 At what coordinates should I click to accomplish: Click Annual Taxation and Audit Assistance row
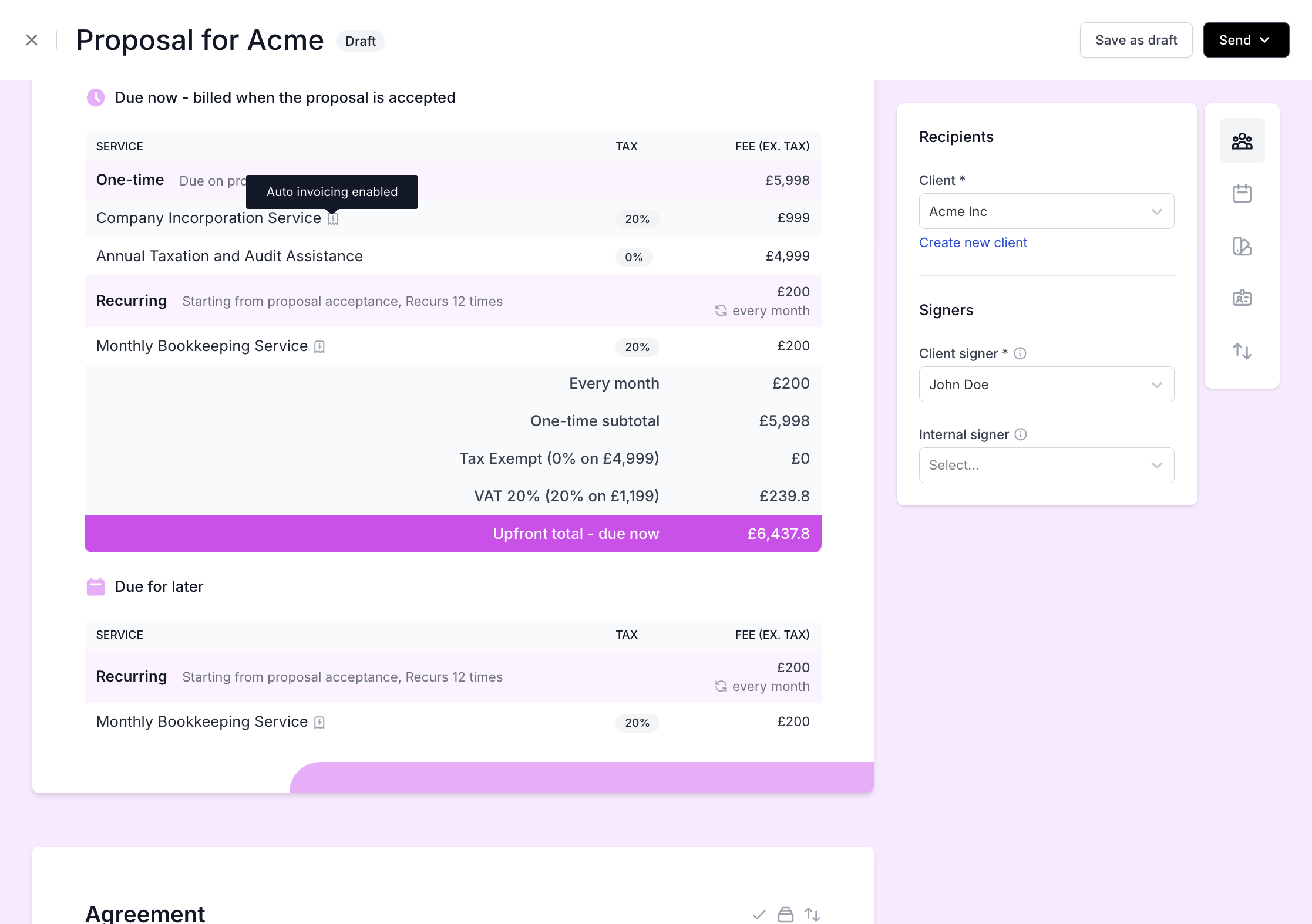point(453,256)
